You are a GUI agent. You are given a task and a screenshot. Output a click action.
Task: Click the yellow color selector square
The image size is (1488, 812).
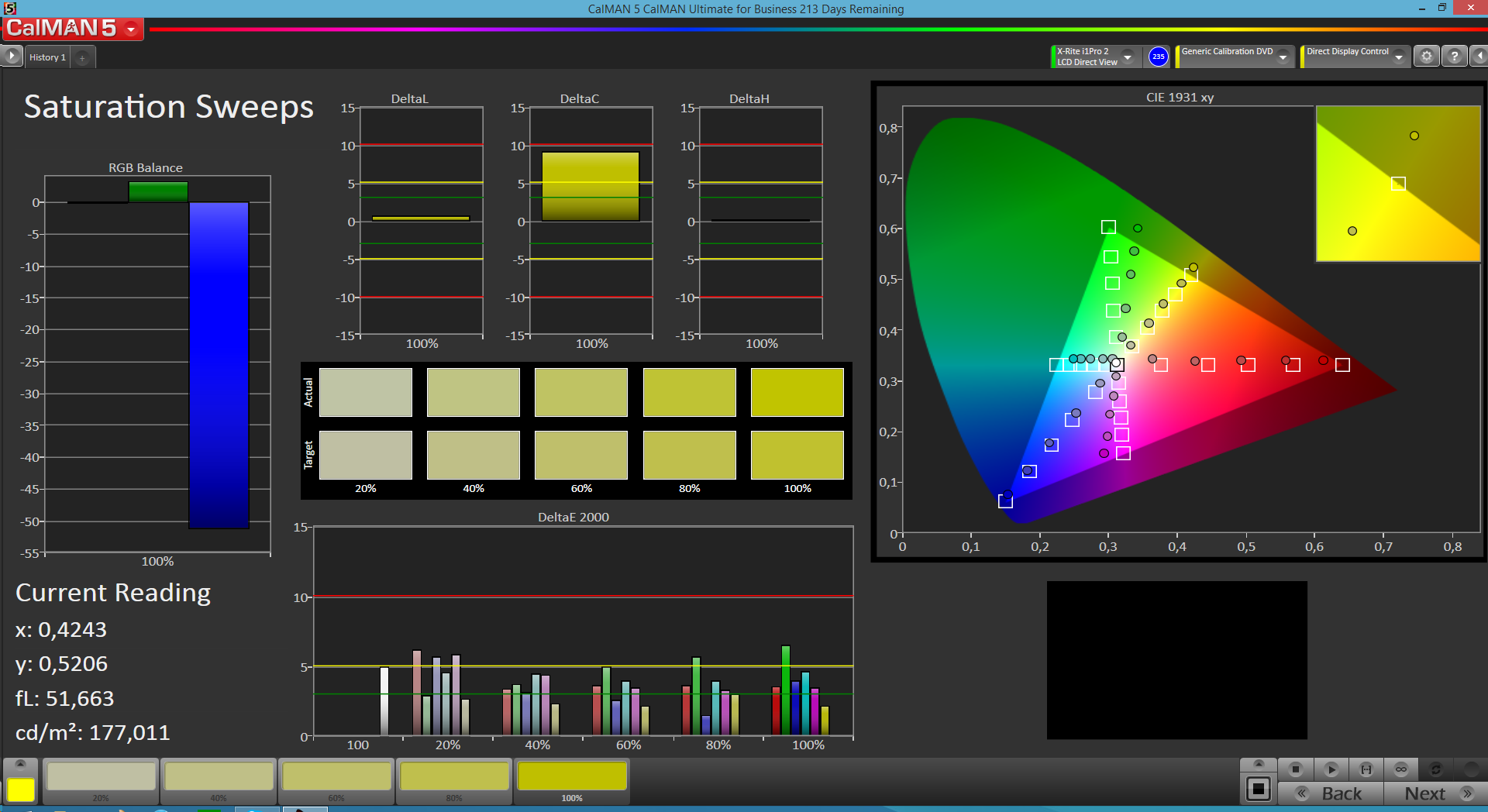(21, 790)
